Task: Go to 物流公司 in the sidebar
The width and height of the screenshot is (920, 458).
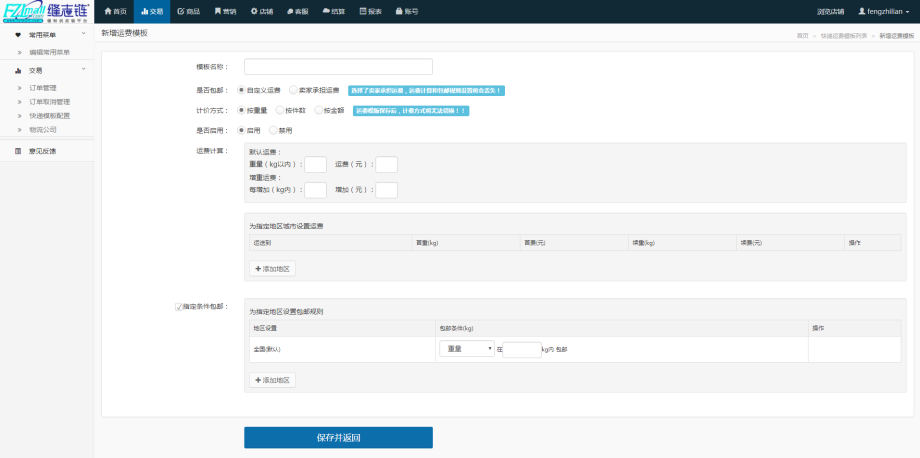Action: pyautogui.click(x=43, y=129)
